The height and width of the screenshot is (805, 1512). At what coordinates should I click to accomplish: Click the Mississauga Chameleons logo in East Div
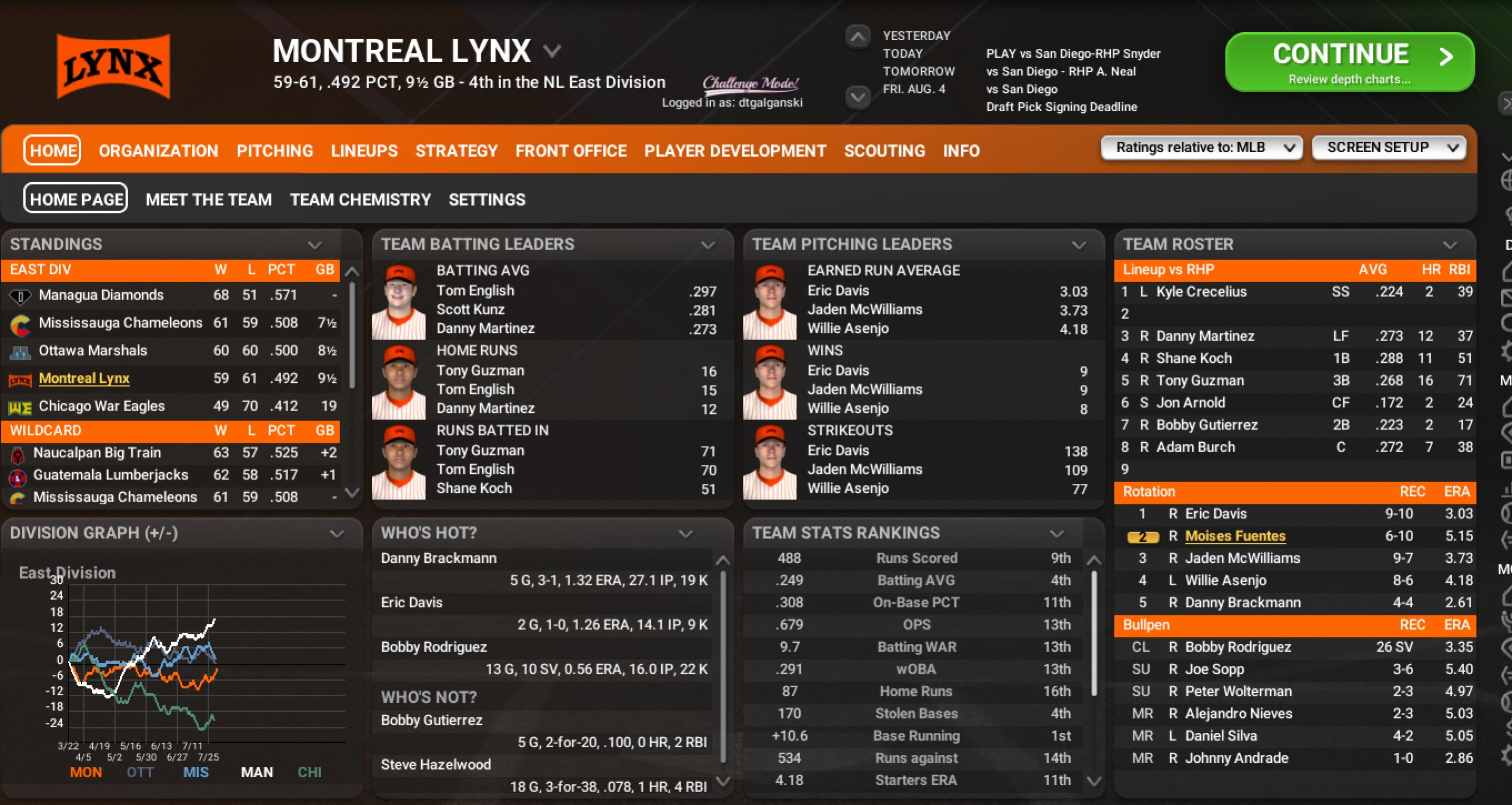click(x=21, y=324)
